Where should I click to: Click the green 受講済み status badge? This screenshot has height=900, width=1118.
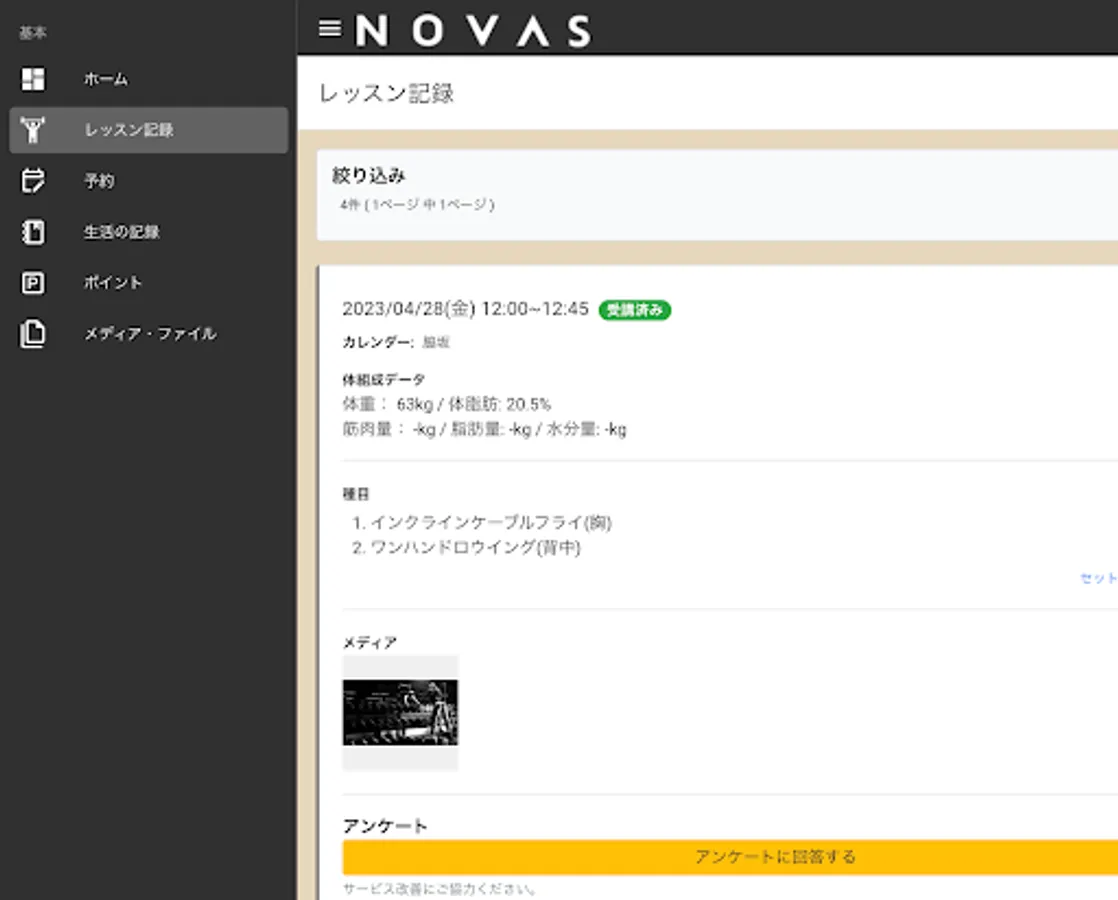point(635,310)
